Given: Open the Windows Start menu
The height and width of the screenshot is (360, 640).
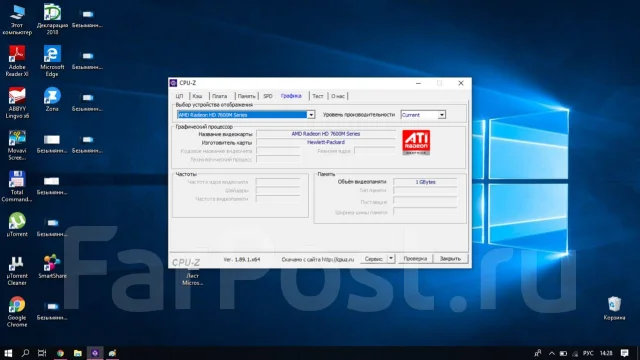Looking at the screenshot, I should 8,353.
